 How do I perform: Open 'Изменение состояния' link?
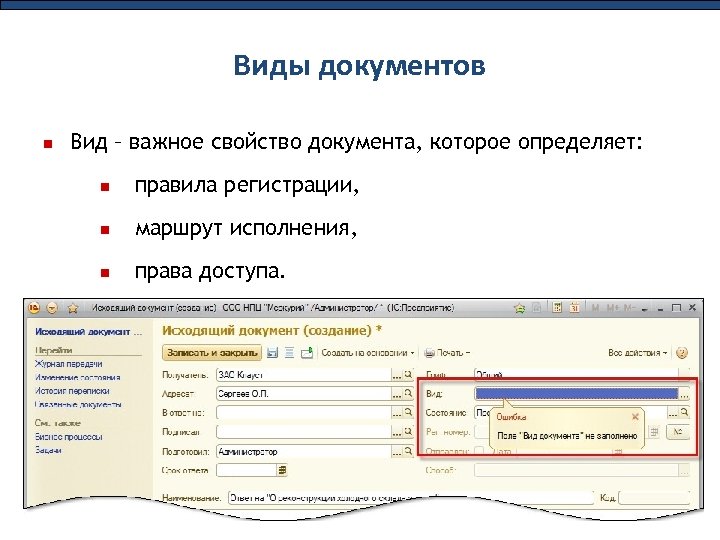(78, 377)
